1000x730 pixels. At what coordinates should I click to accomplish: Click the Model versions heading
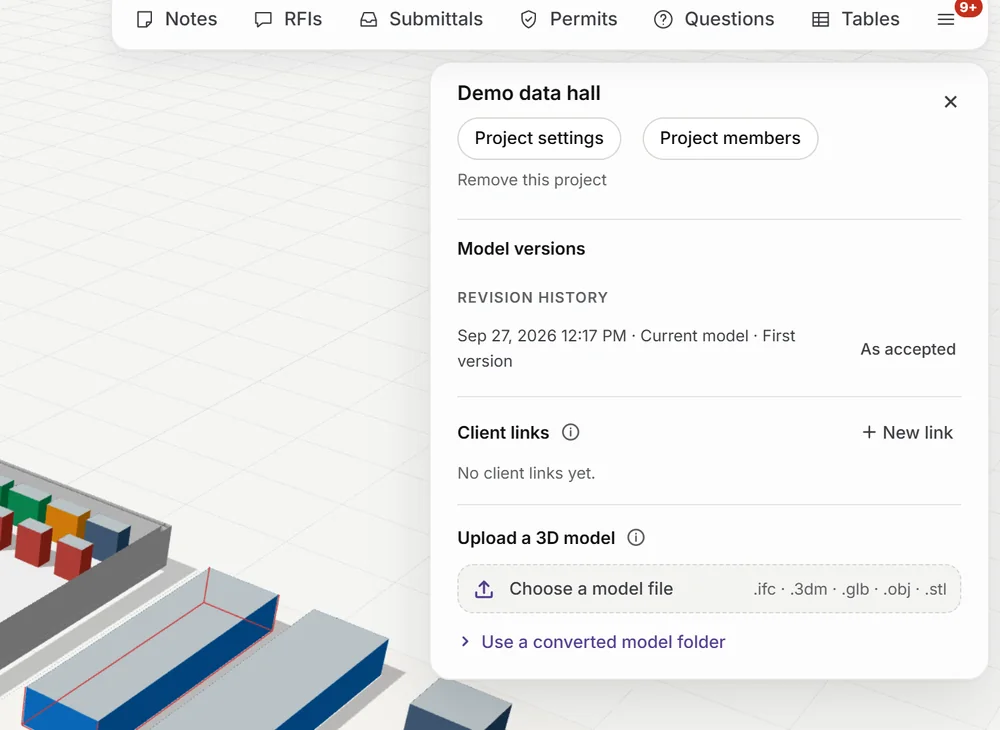pos(521,249)
